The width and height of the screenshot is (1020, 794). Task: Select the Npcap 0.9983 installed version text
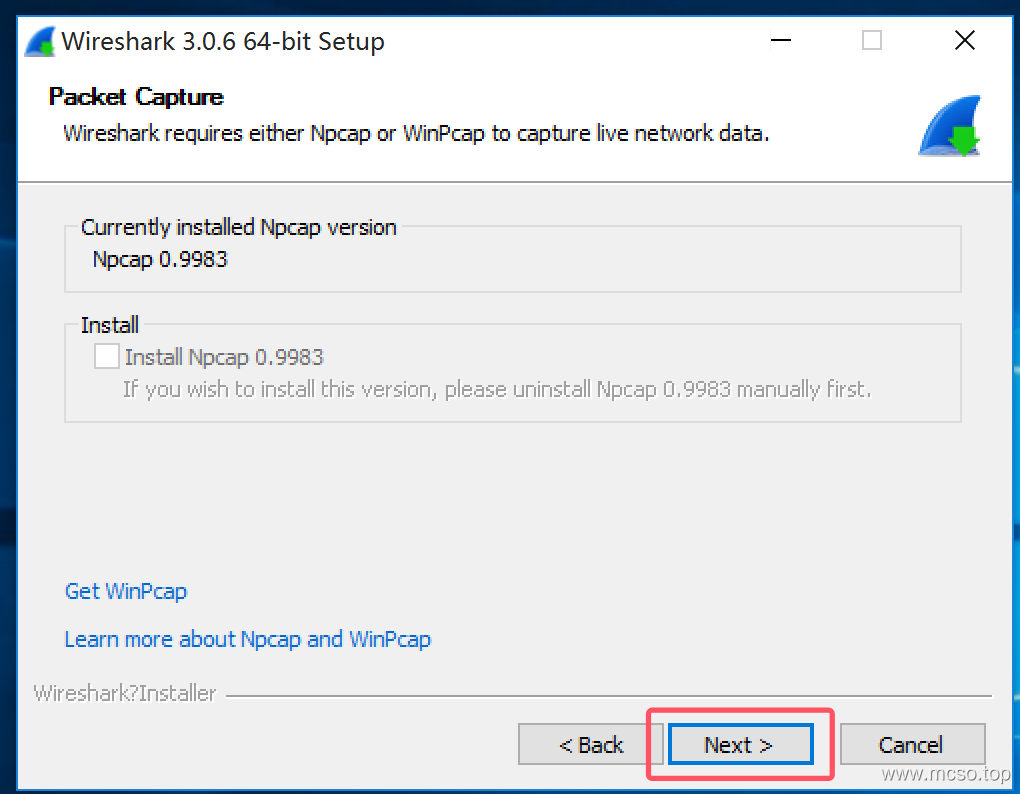[x=160, y=259]
